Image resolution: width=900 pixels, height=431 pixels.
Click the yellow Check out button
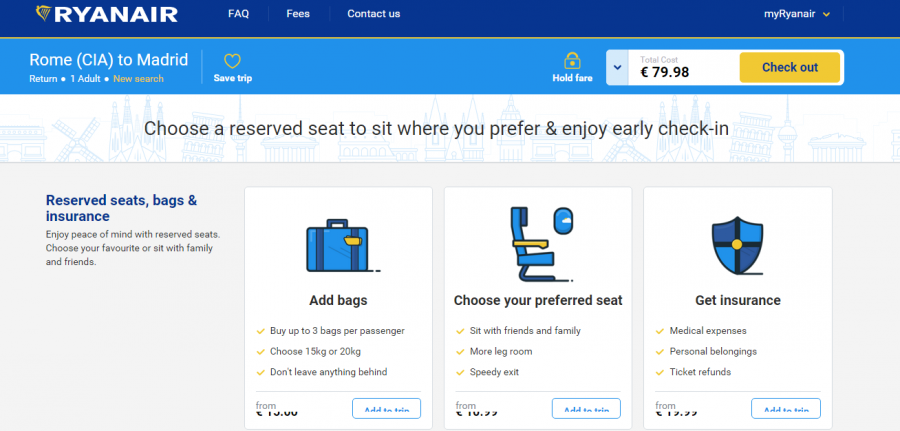click(x=790, y=67)
